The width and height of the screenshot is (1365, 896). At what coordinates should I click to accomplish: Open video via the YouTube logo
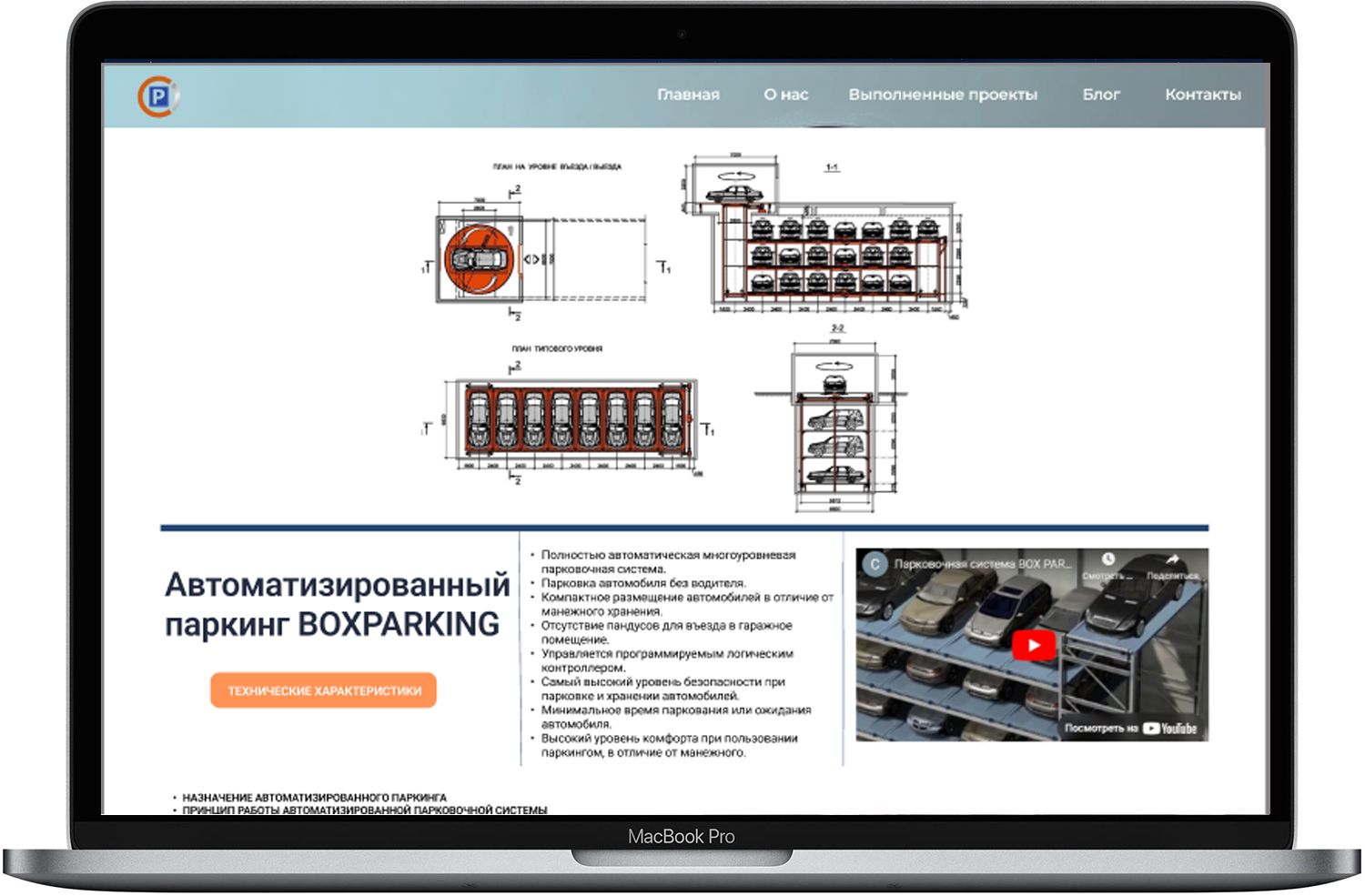[1169, 728]
